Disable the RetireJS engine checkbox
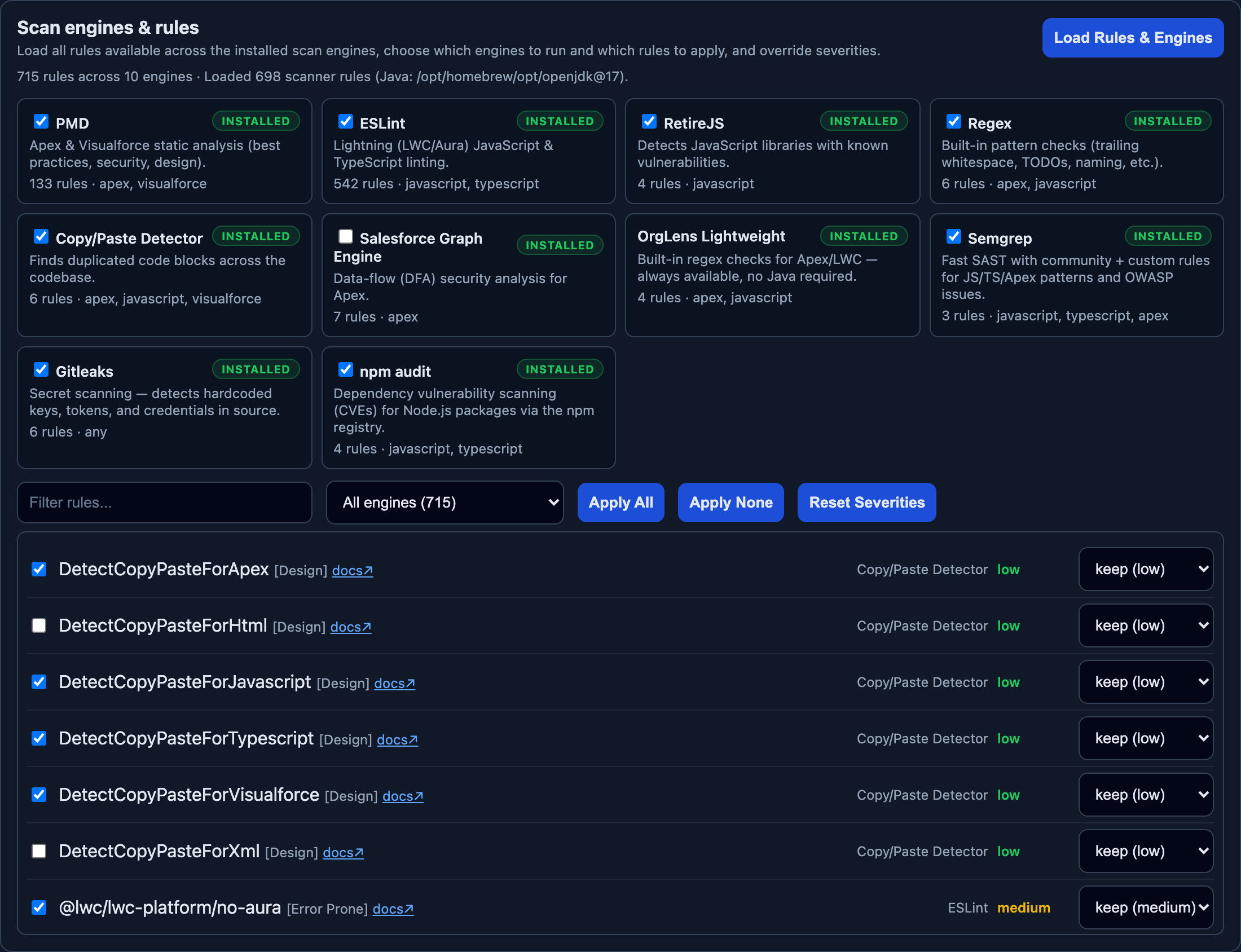The width and height of the screenshot is (1241, 952). coord(649,122)
